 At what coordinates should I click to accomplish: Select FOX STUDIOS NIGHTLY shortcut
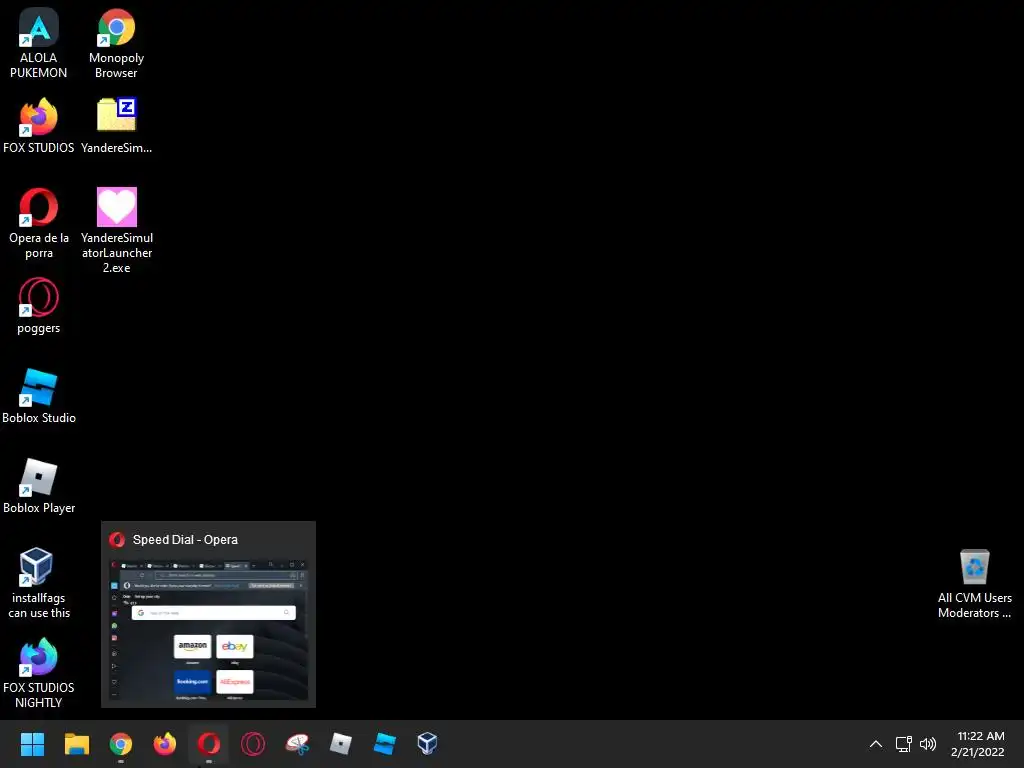click(x=39, y=673)
